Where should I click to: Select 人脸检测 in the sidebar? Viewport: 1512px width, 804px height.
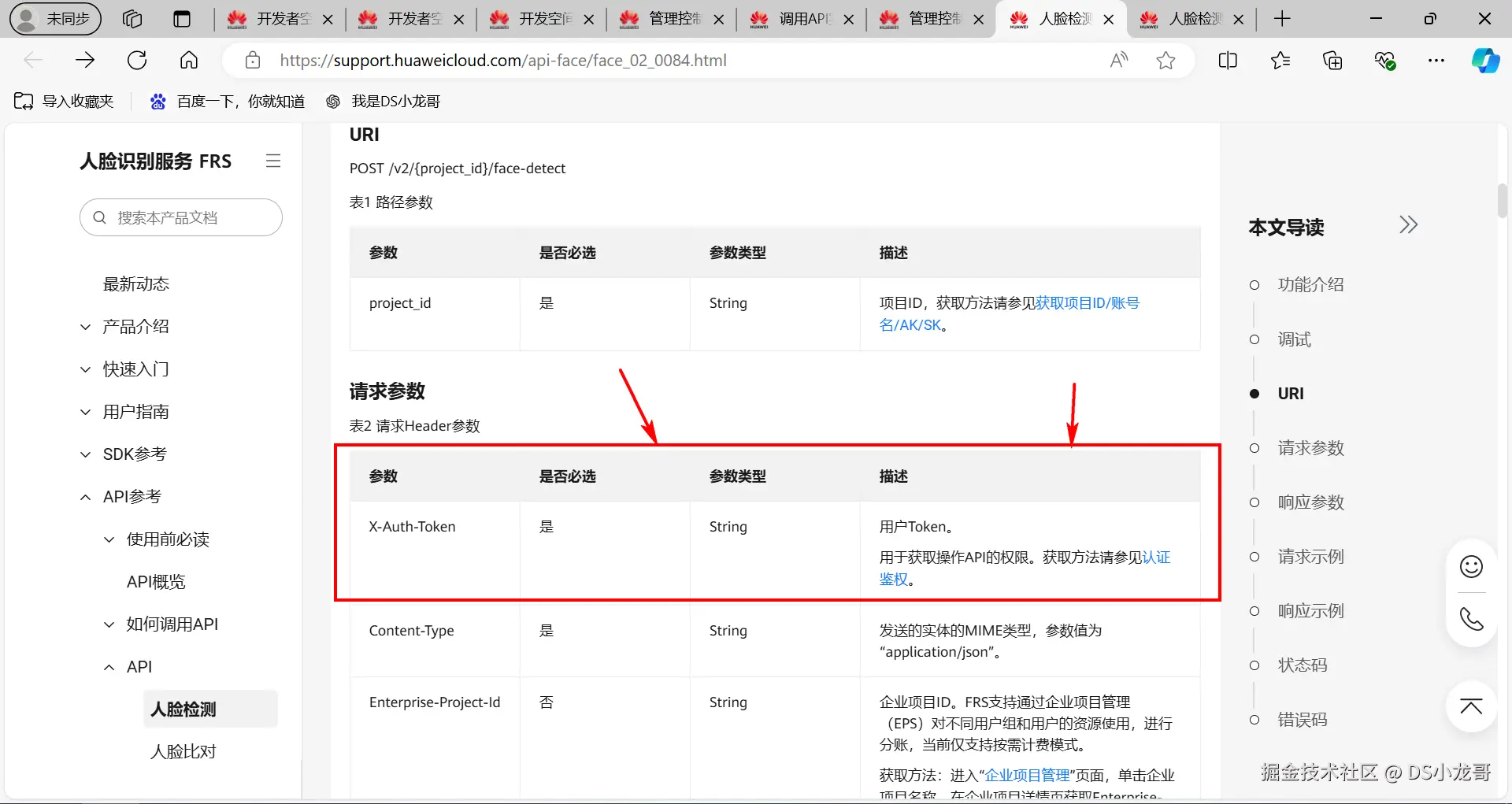210,709
